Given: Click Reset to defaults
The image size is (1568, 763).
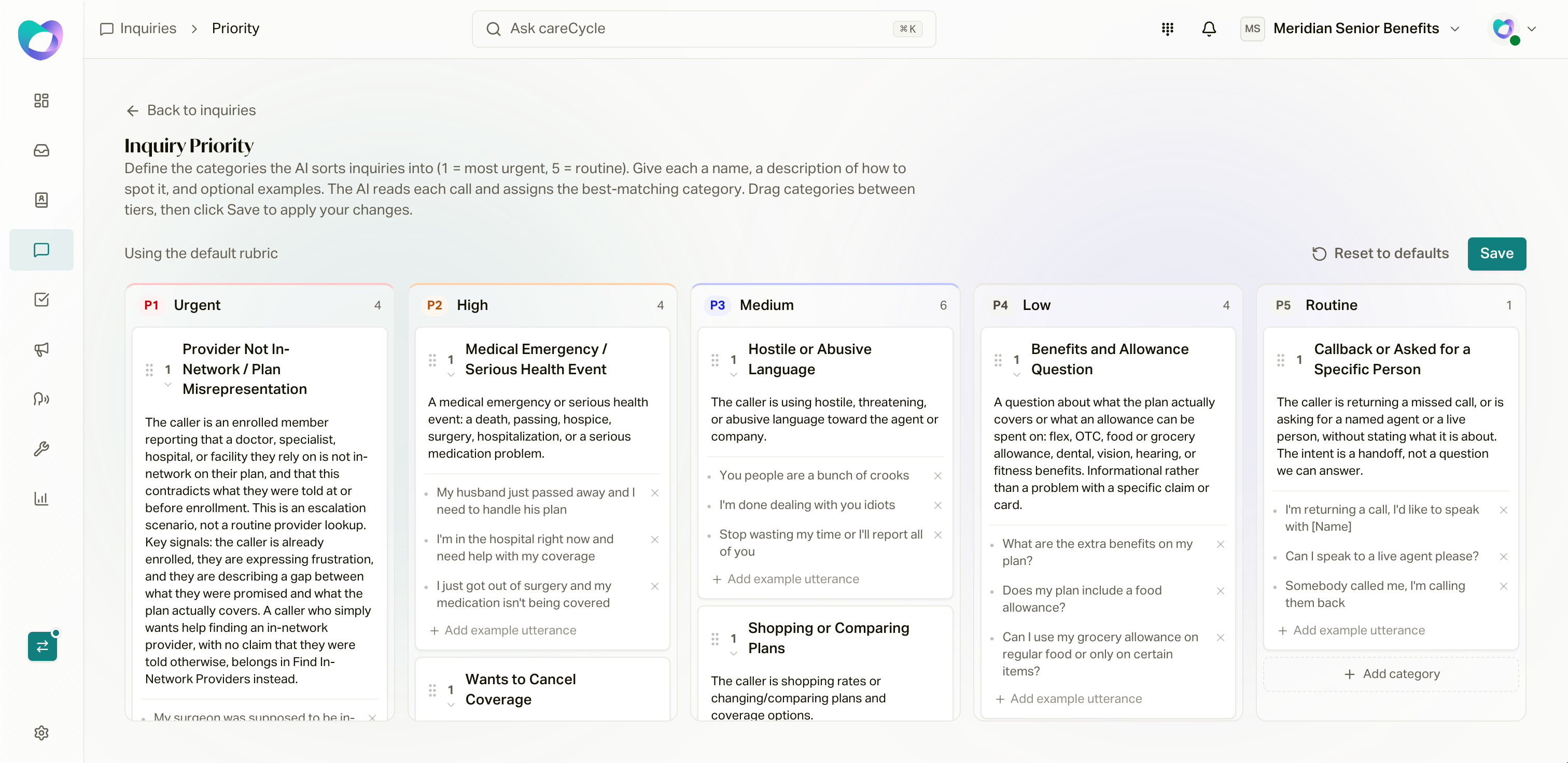Looking at the screenshot, I should [1380, 253].
